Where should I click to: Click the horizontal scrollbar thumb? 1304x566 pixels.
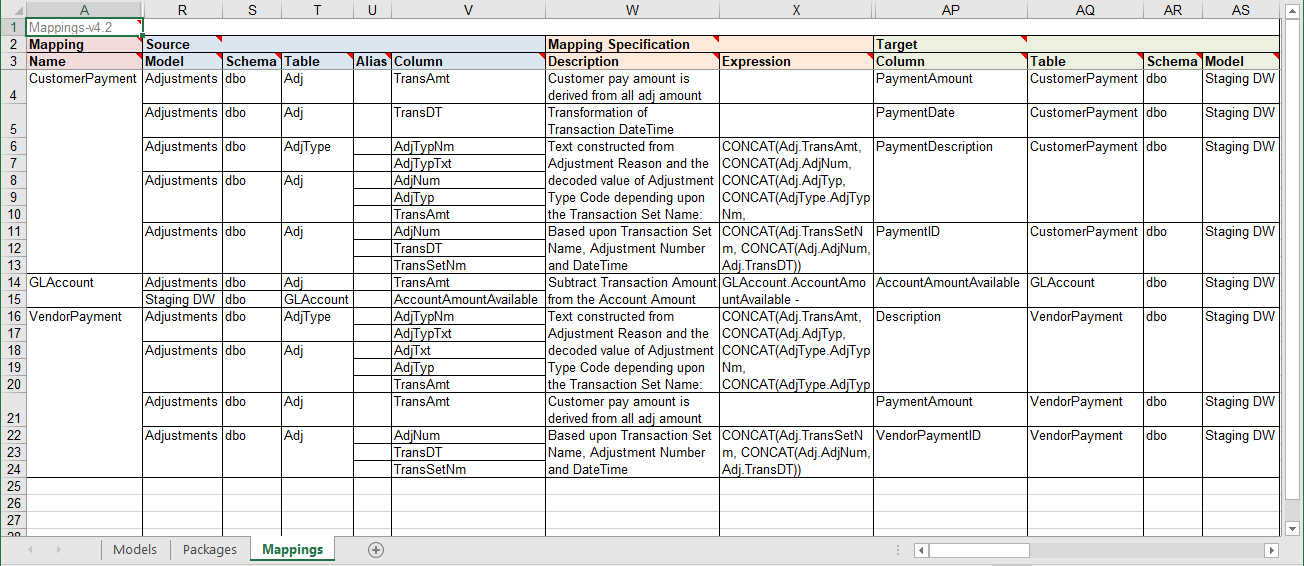(980, 550)
